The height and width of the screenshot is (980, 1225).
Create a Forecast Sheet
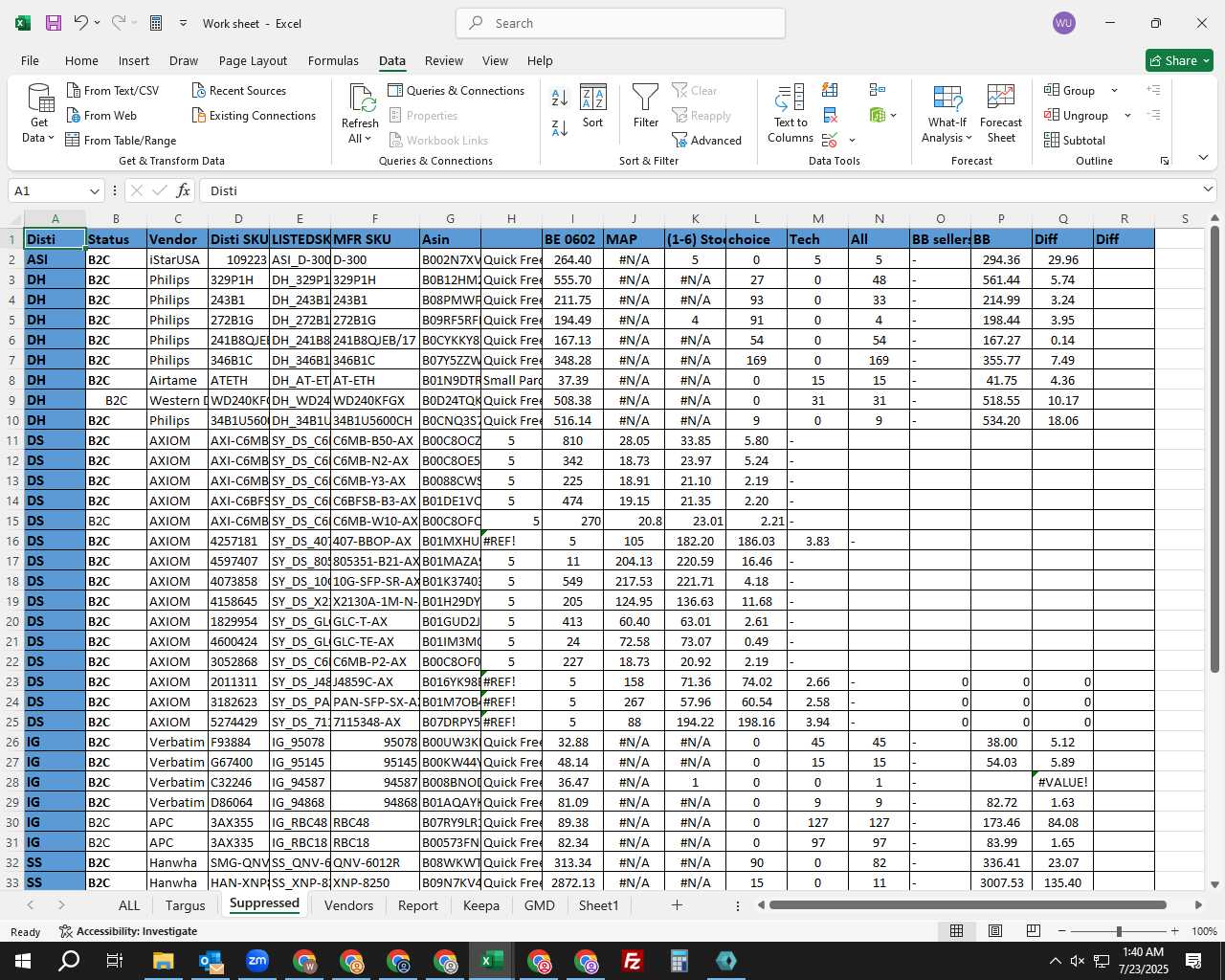tap(1001, 114)
